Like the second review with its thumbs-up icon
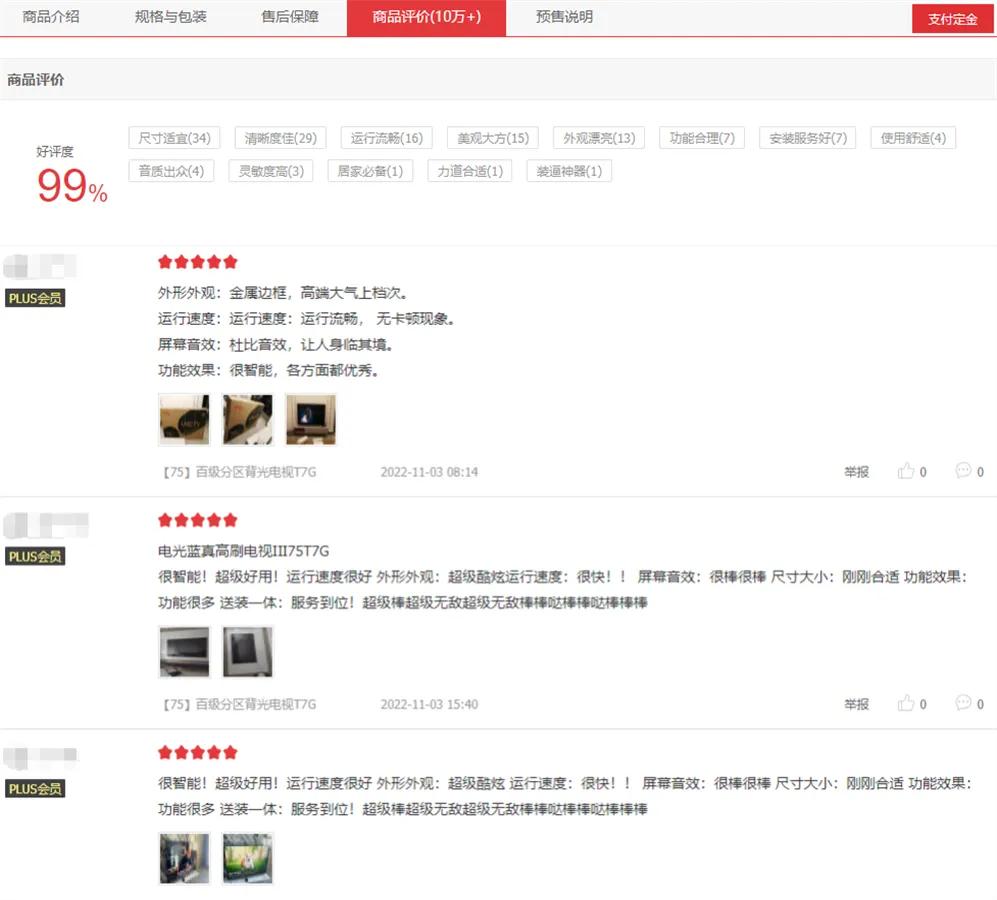This screenshot has width=997, height=900. pos(908,703)
